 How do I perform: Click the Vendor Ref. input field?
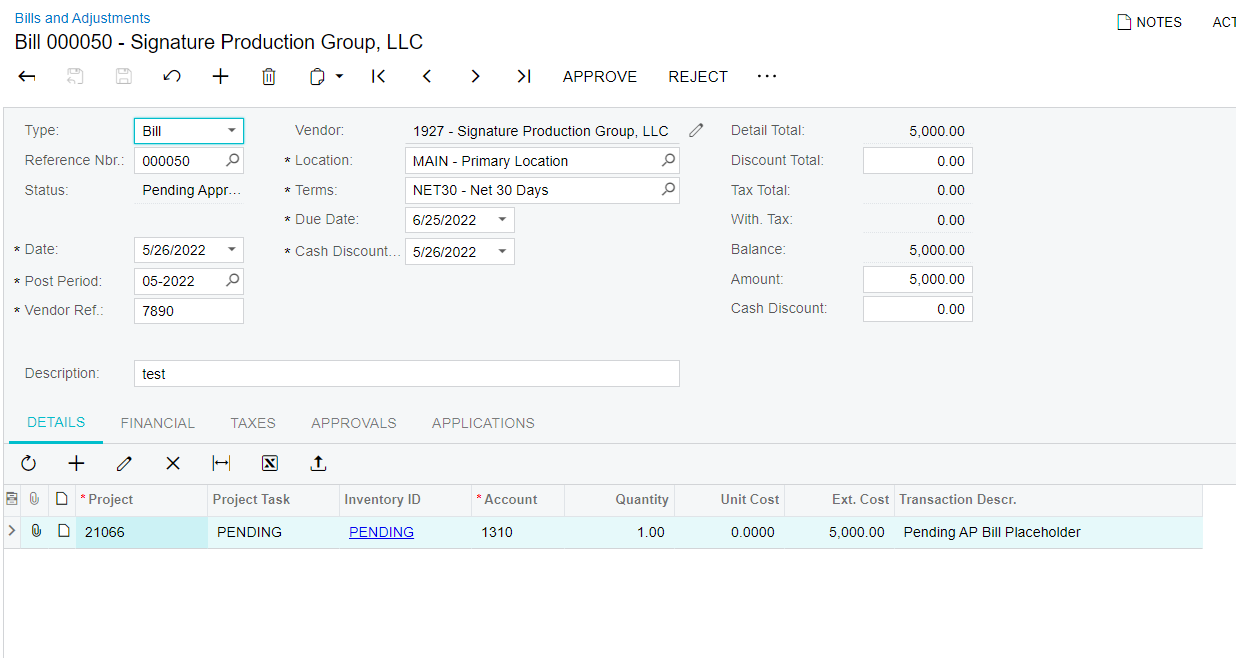[x=189, y=311]
